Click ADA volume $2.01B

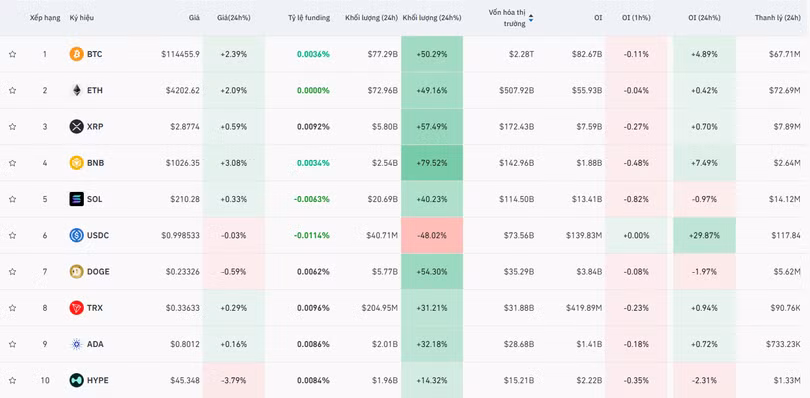point(384,344)
